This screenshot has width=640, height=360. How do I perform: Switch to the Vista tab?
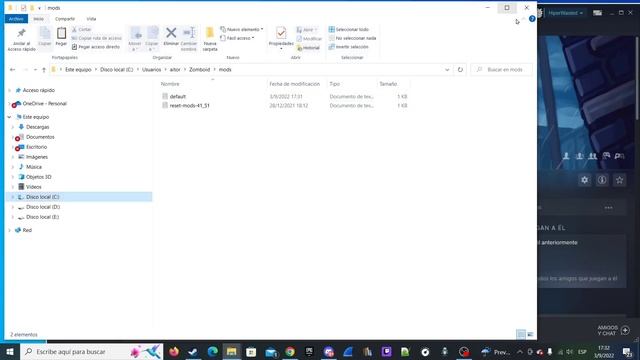[91, 19]
